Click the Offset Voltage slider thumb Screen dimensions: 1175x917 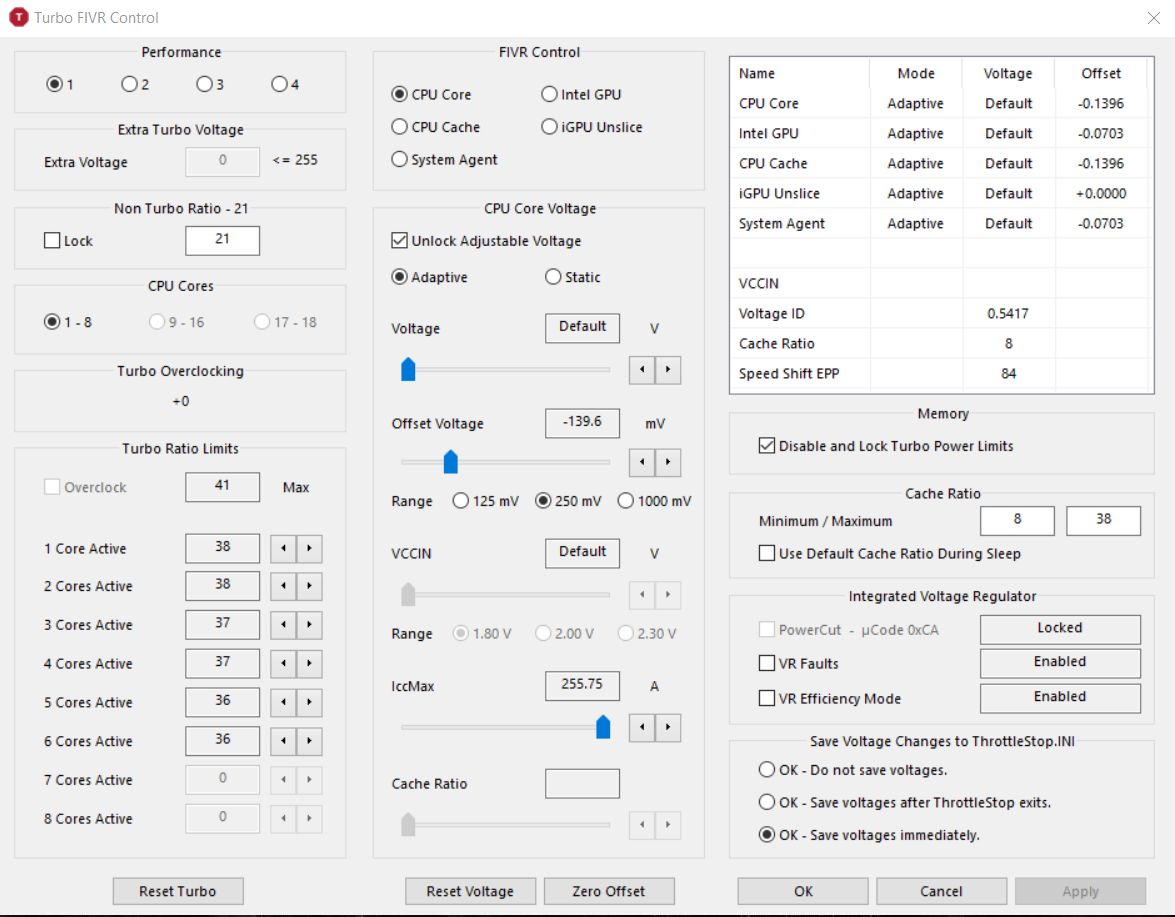click(x=451, y=462)
